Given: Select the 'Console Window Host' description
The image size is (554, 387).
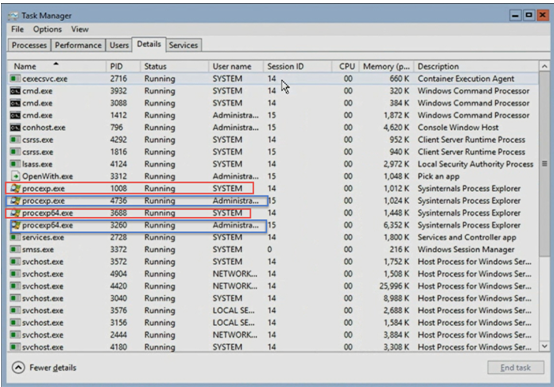Looking at the screenshot, I should 458,127.
